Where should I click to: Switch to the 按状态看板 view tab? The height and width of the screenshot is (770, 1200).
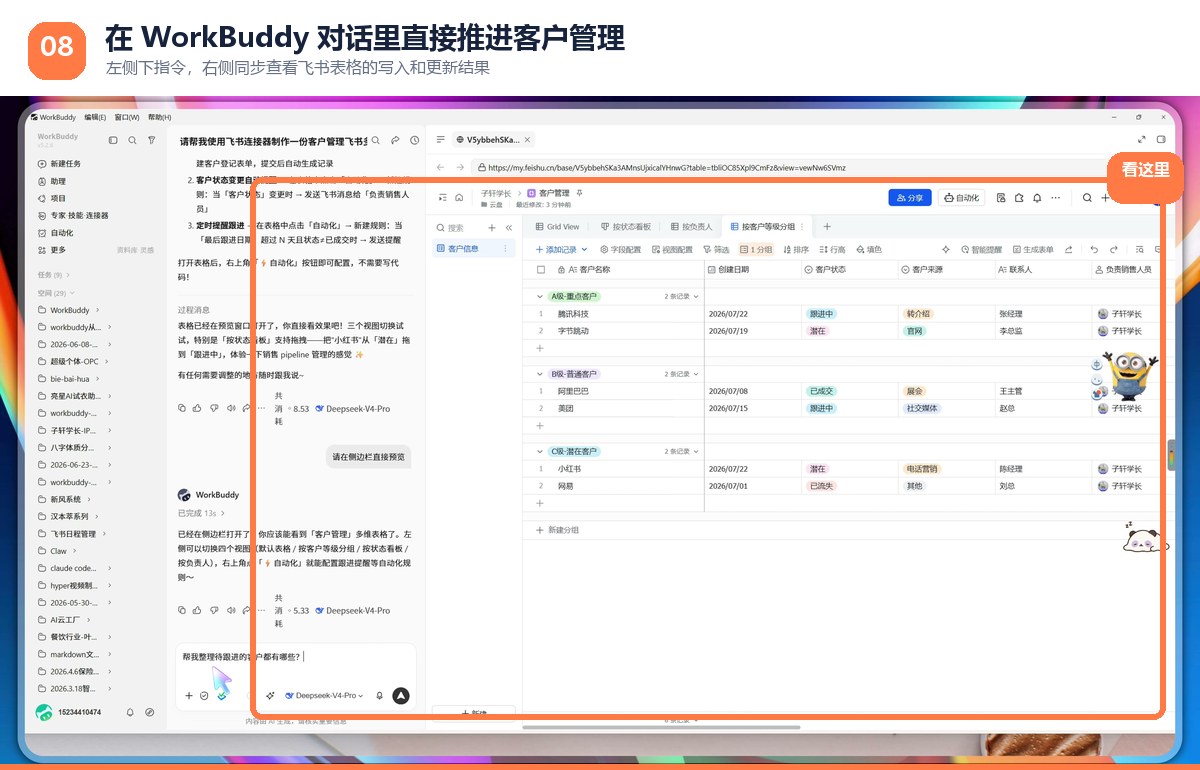(625, 227)
